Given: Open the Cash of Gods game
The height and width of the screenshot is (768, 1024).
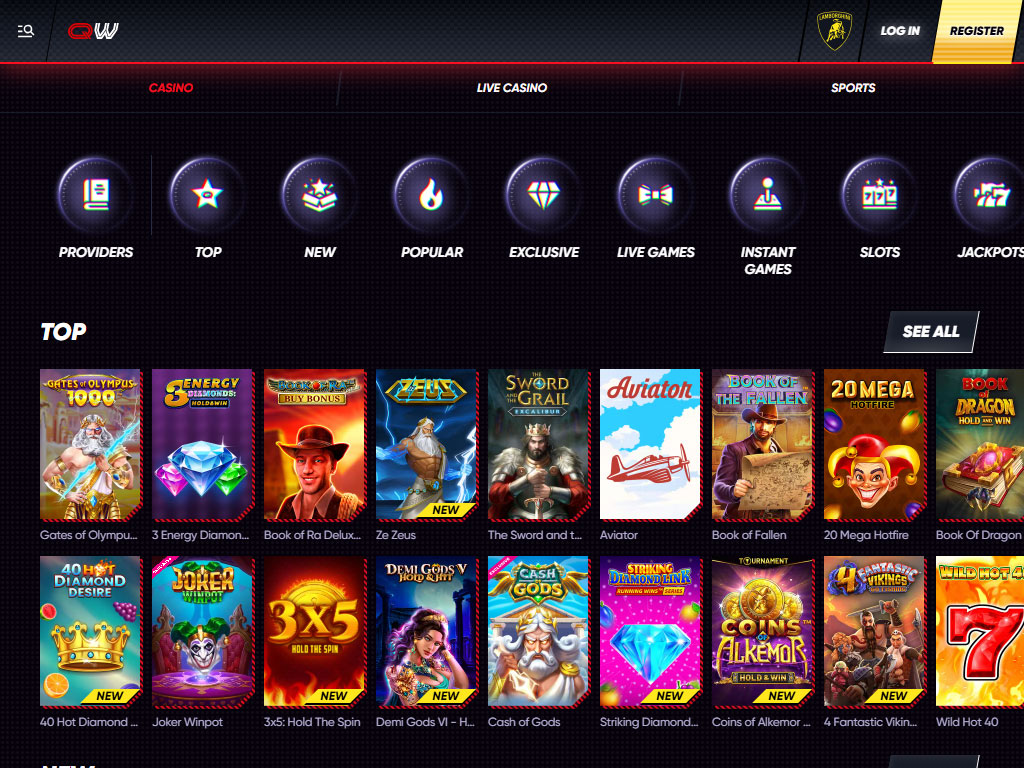Looking at the screenshot, I should coord(538,632).
